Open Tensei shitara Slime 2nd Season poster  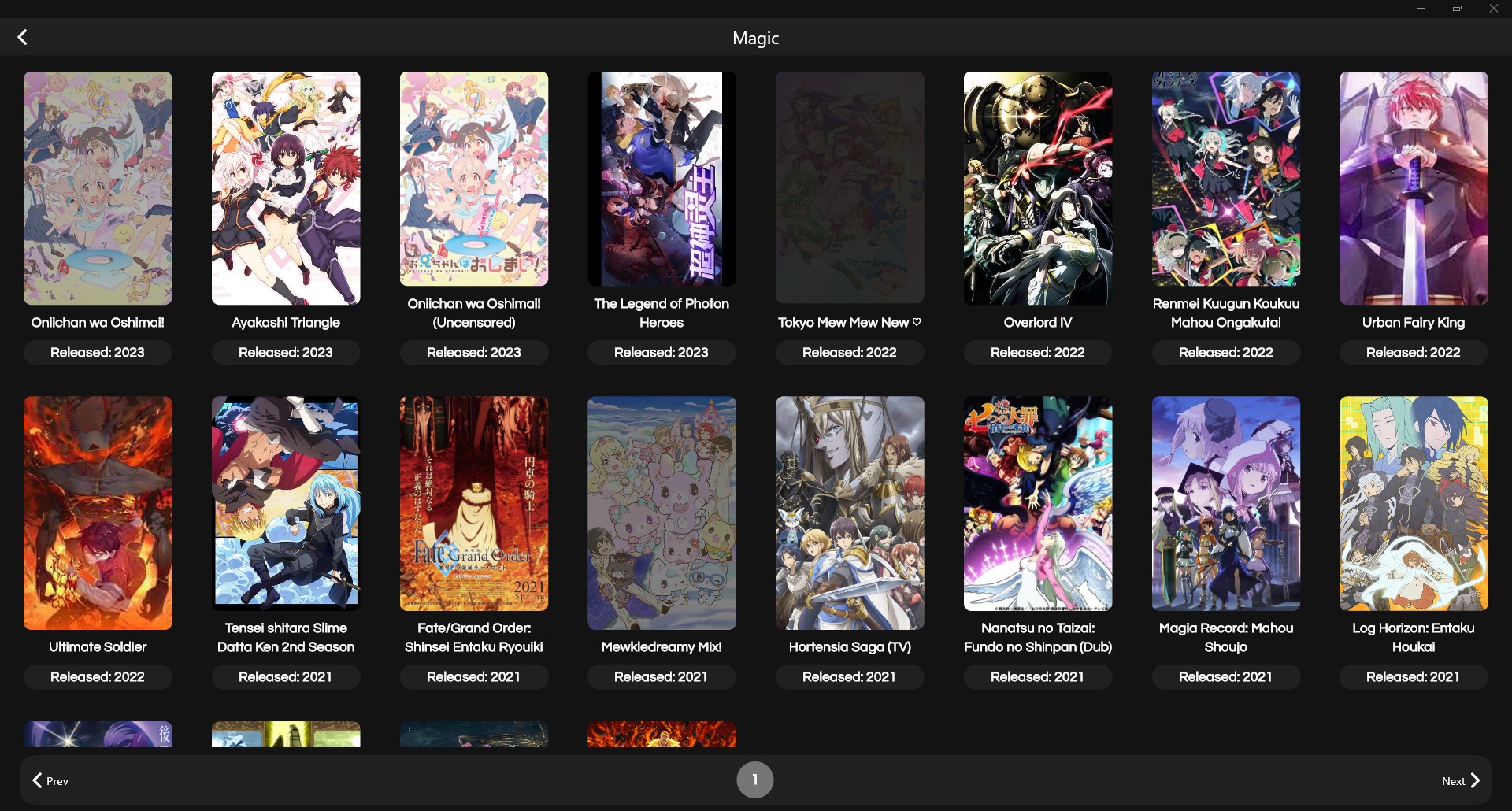[x=286, y=503]
